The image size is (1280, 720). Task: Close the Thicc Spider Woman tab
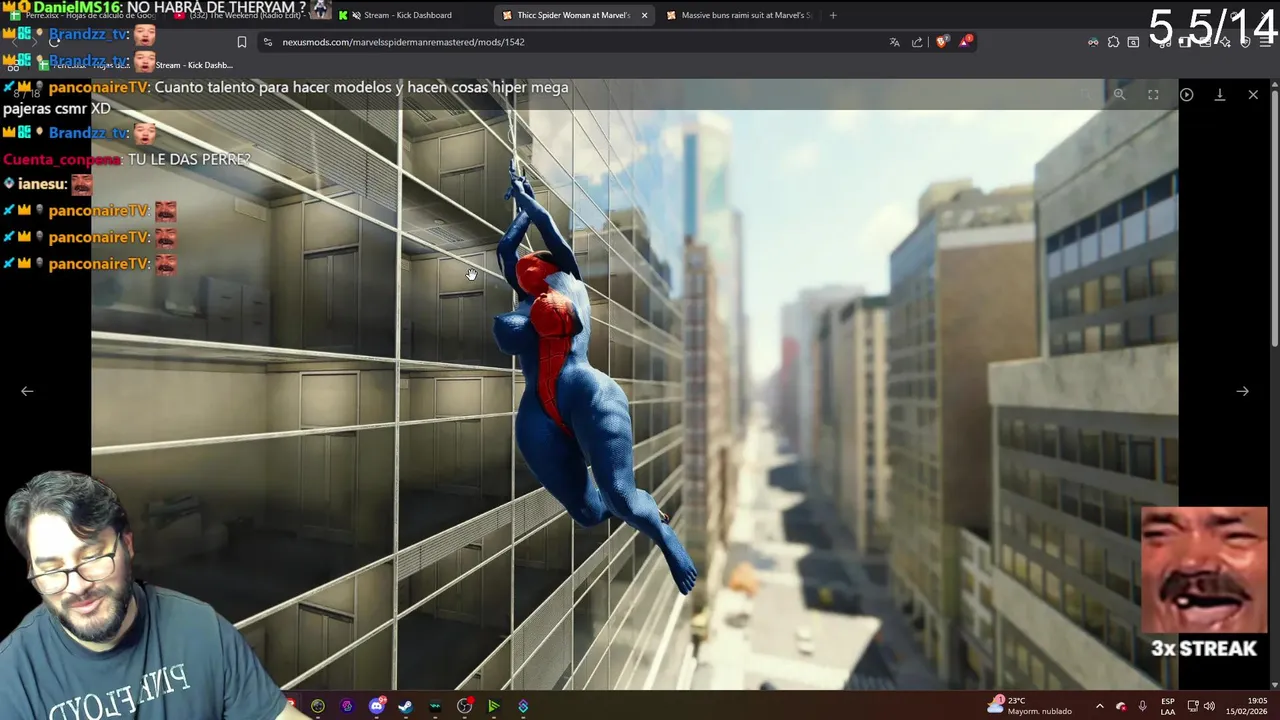coord(644,15)
